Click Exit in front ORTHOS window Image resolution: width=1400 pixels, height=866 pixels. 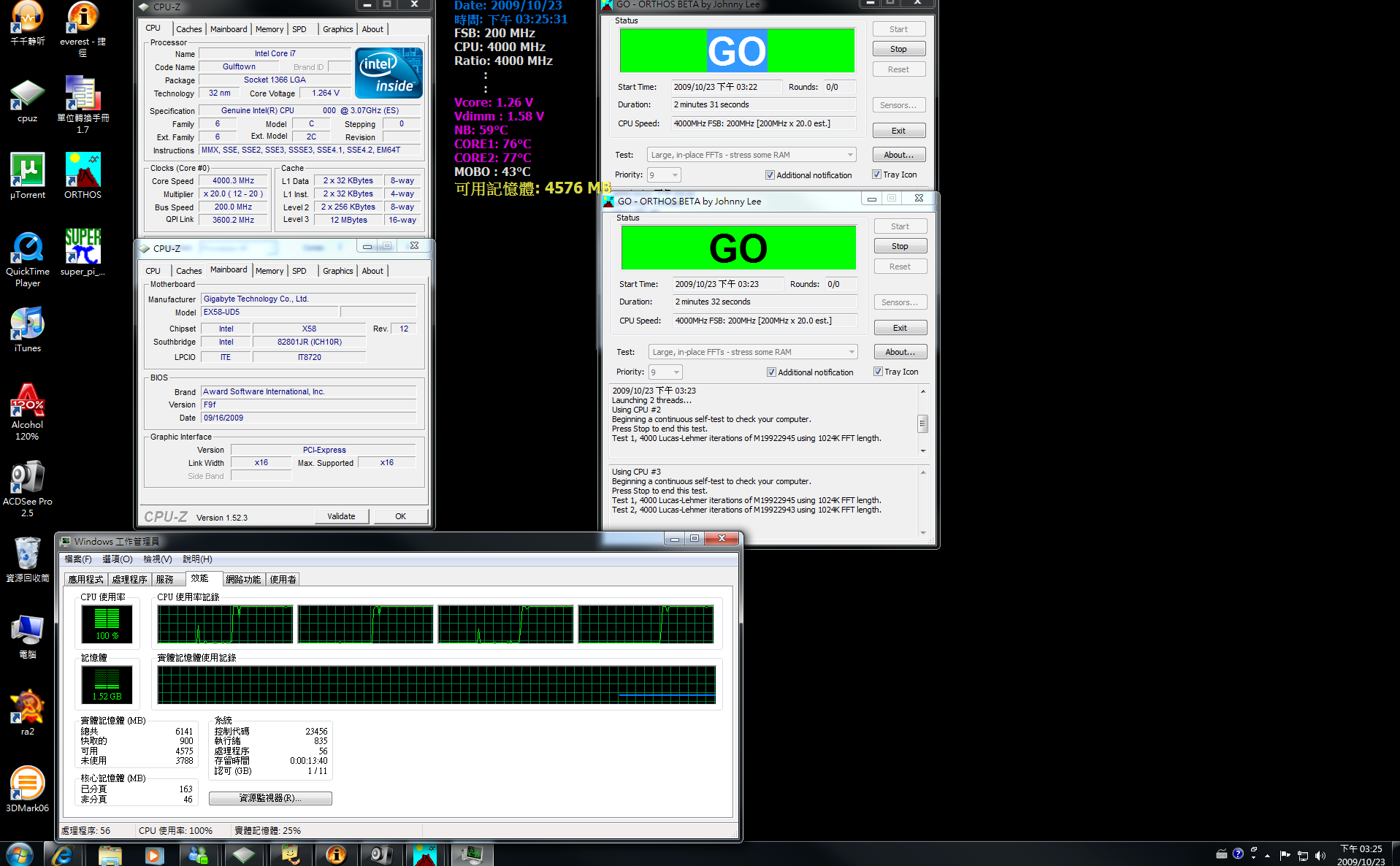pos(900,328)
